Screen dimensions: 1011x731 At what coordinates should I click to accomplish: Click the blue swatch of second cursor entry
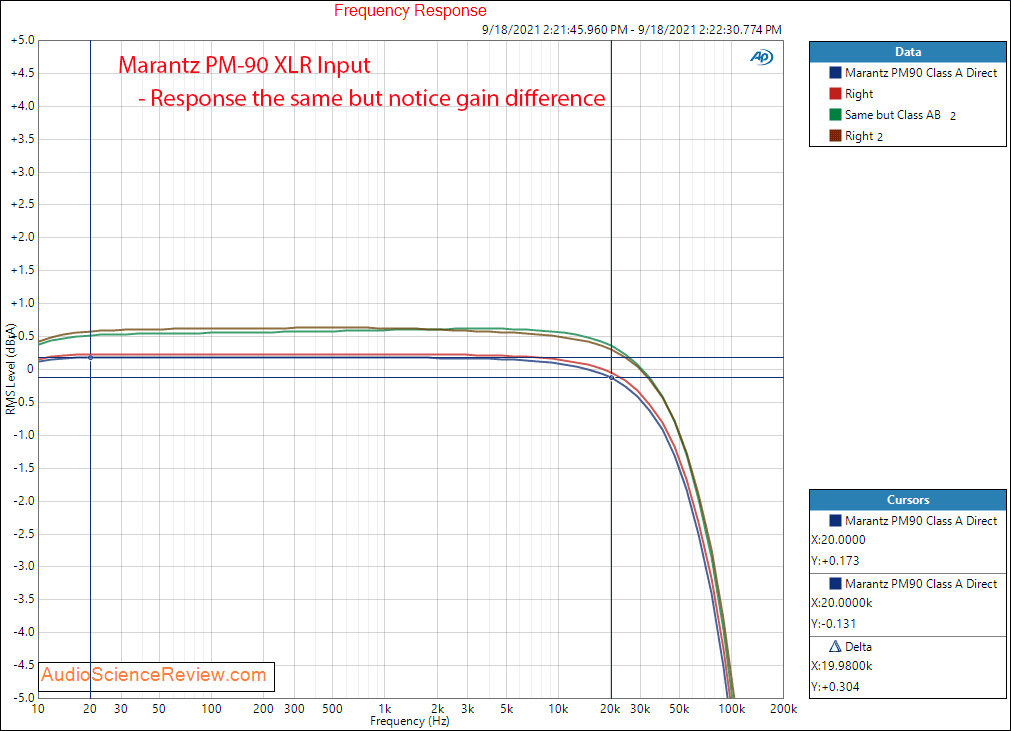click(835, 583)
